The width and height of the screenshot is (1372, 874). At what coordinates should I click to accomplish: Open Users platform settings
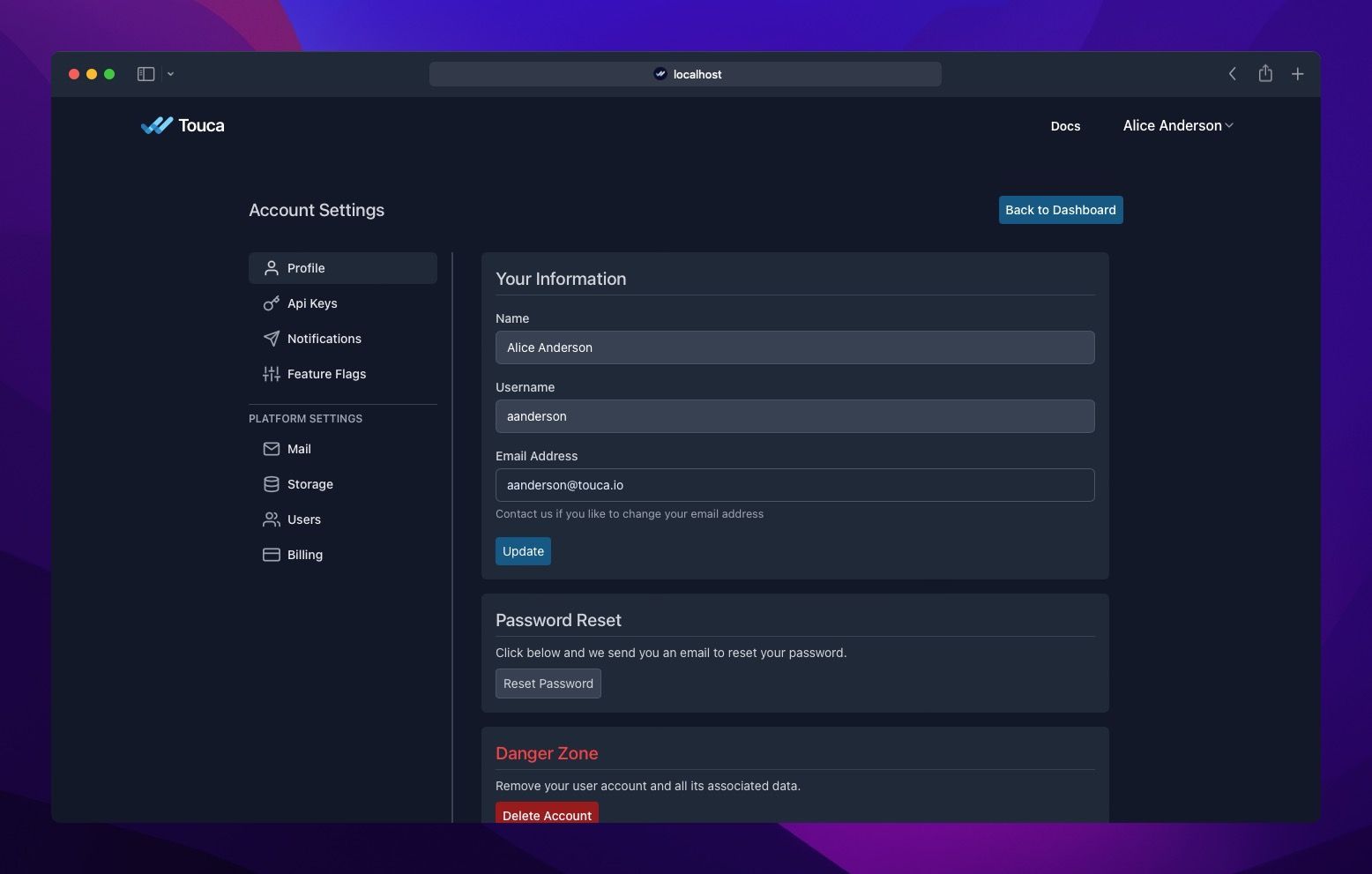[x=343, y=519]
